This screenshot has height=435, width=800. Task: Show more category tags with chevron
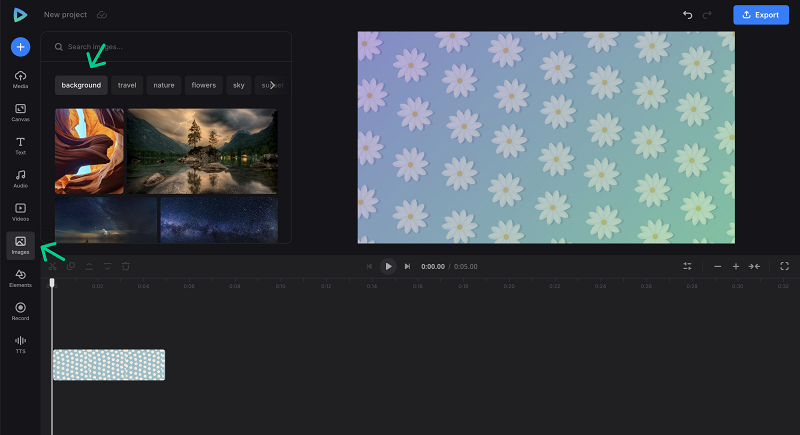click(x=272, y=85)
